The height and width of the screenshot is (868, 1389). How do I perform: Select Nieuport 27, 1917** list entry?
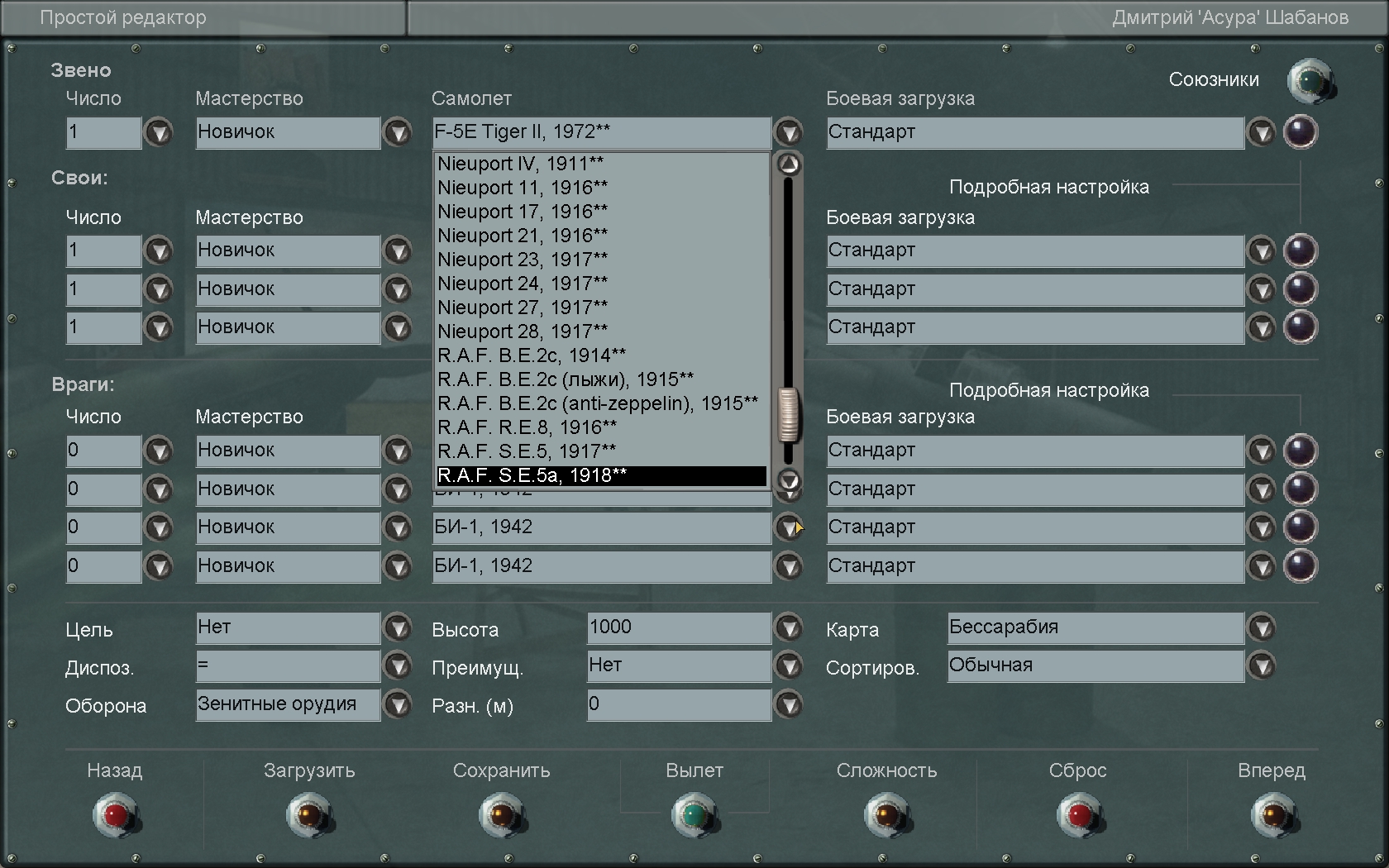(602, 308)
